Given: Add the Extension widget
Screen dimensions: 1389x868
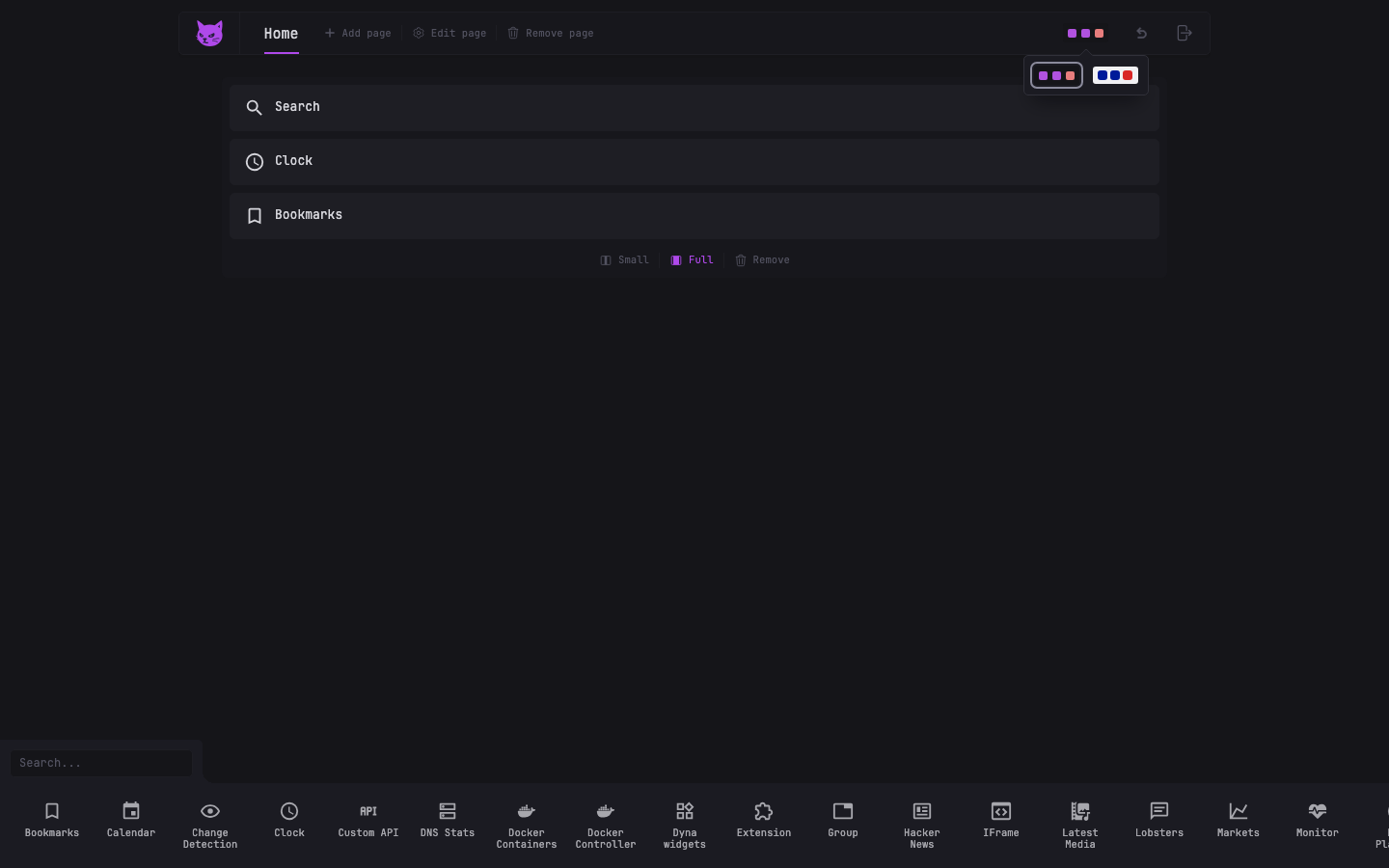Looking at the screenshot, I should point(764,821).
